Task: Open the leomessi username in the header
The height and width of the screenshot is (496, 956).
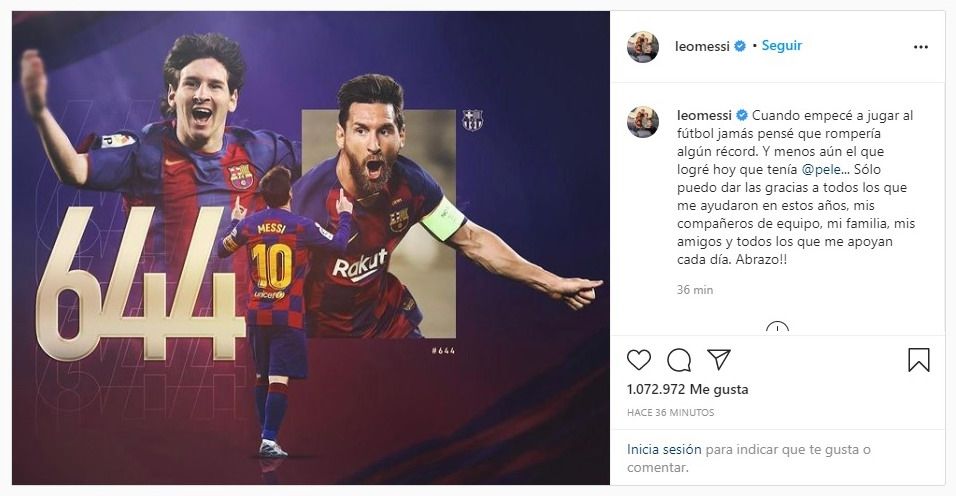Action: point(704,46)
